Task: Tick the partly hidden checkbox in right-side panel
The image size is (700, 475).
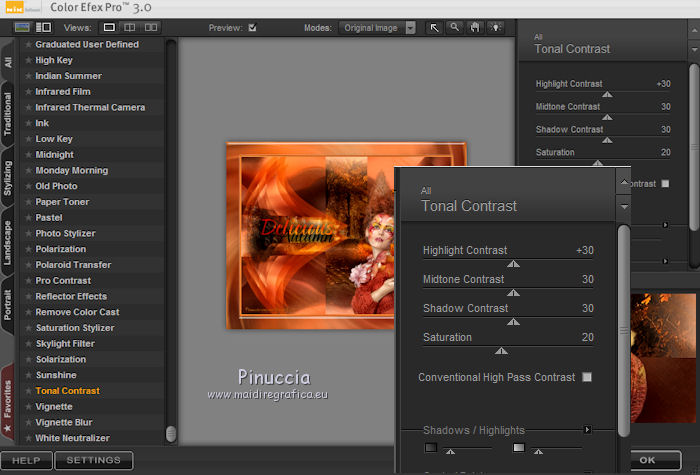Action: point(665,183)
